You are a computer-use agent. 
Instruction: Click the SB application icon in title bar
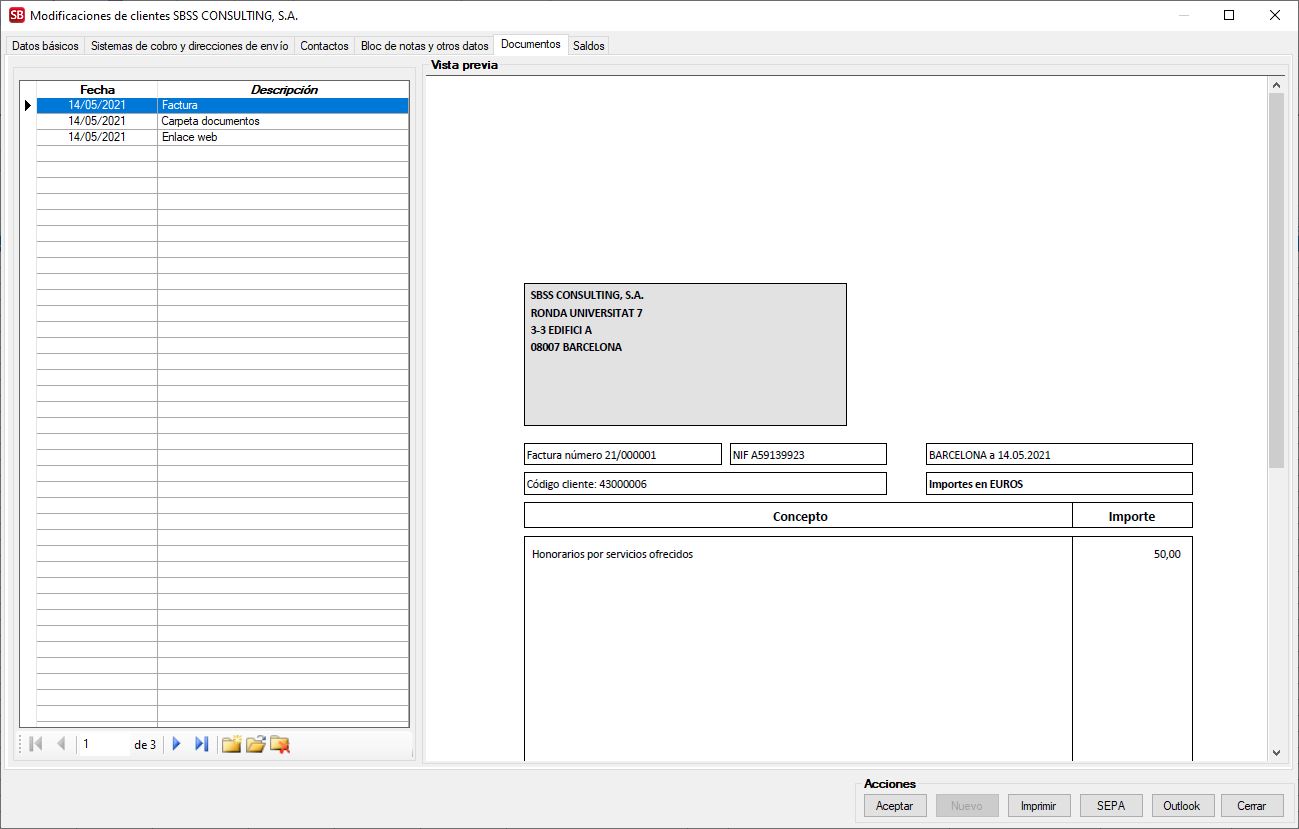(x=16, y=15)
